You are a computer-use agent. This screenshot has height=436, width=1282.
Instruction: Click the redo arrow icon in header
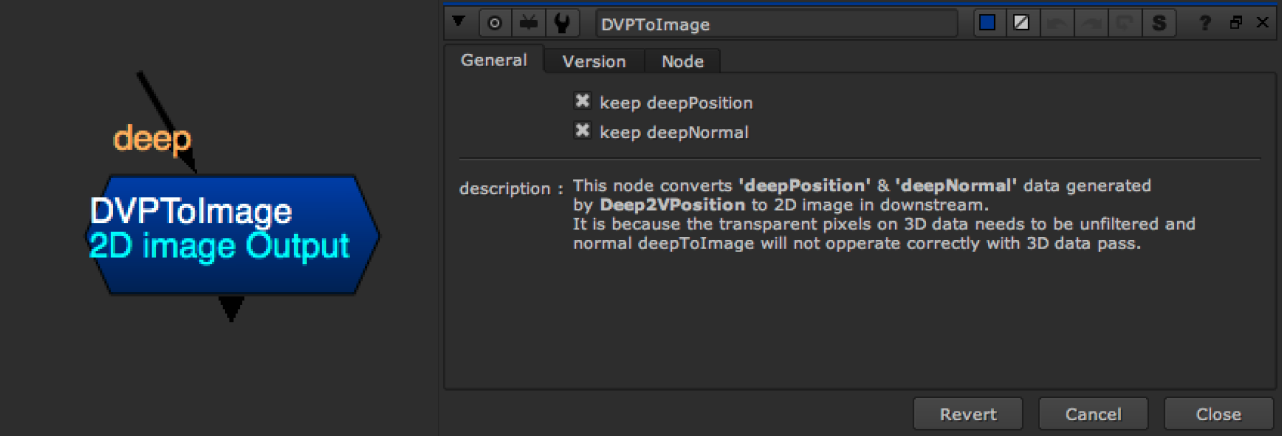[x=1090, y=22]
